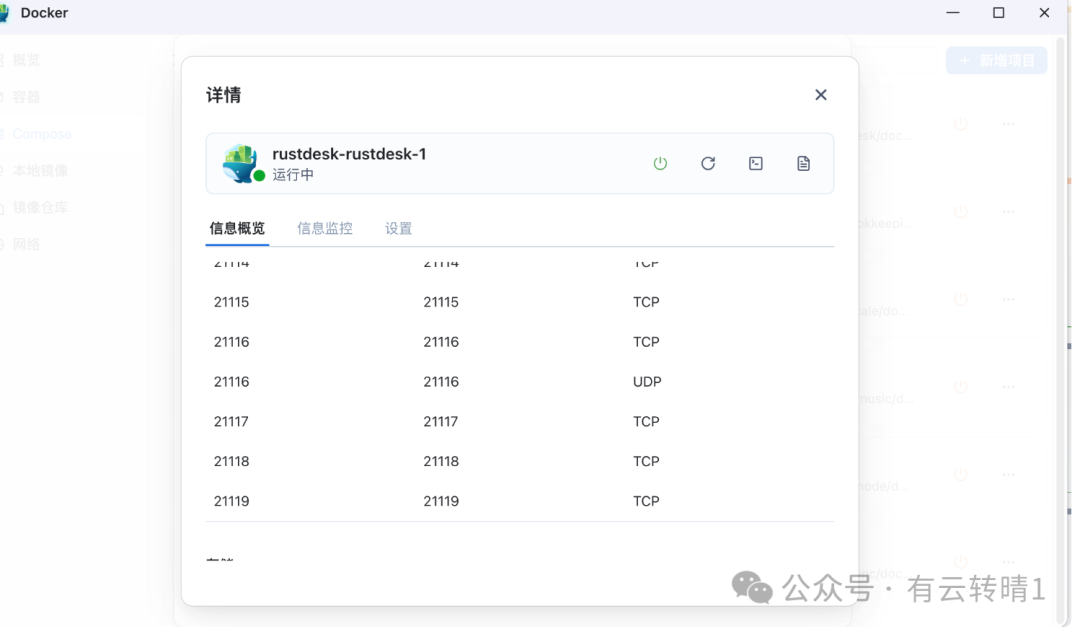Click the running status indicator dot
This screenshot has width=1080, height=632.
click(257, 176)
